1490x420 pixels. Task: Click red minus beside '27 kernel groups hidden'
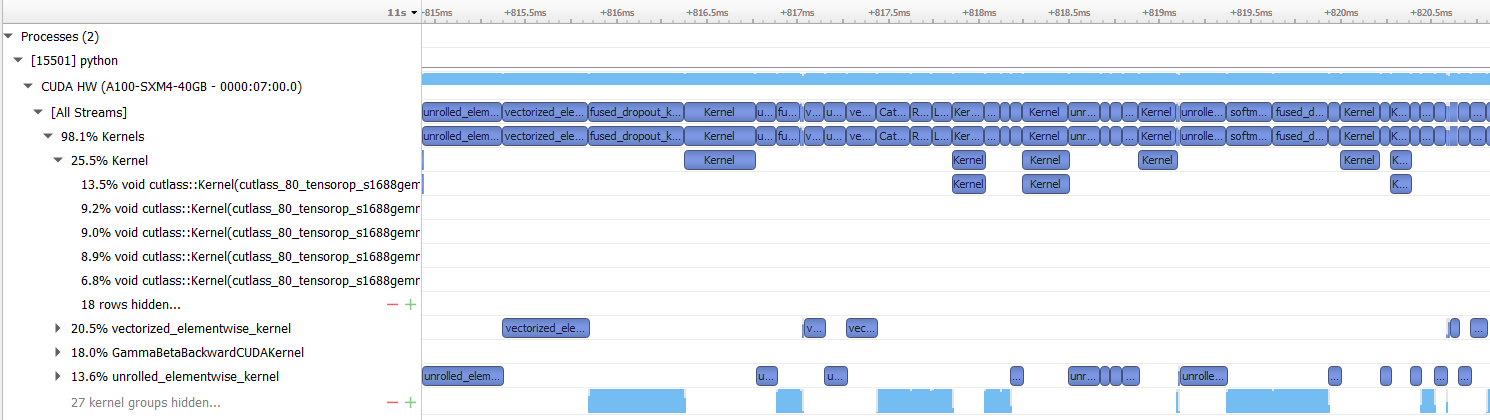point(392,402)
